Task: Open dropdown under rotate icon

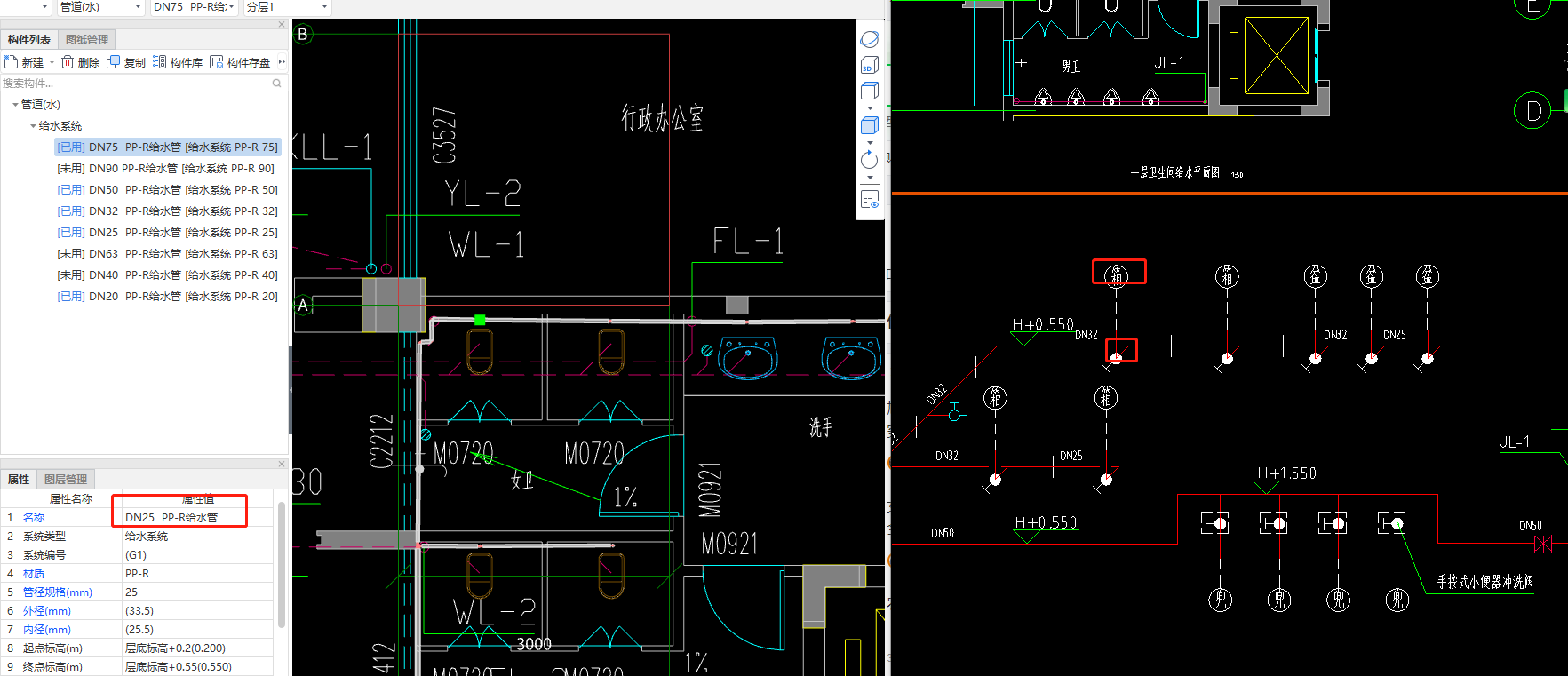Action: click(x=870, y=178)
